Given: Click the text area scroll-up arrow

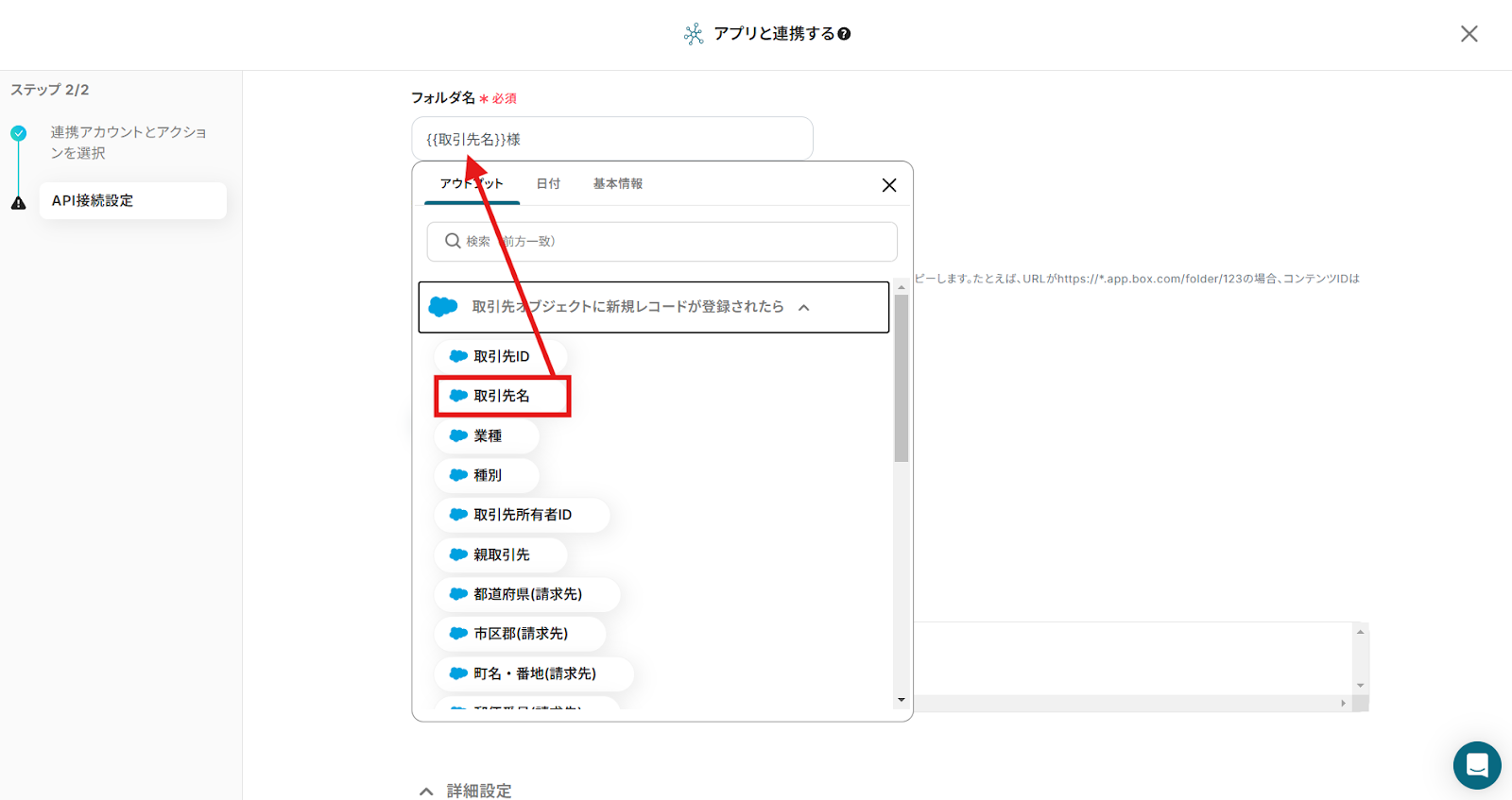Looking at the screenshot, I should (x=1361, y=631).
